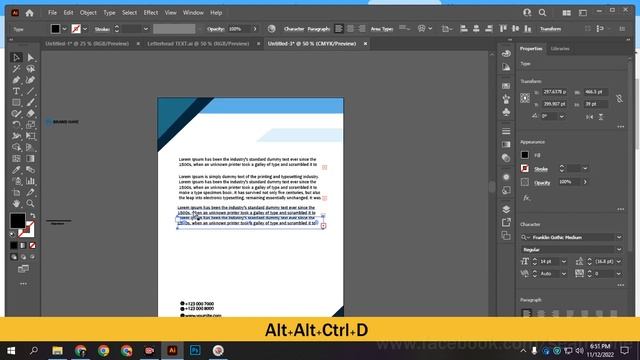Switch to Gradient color mode
Screen dimensions: 640x360
23,245
